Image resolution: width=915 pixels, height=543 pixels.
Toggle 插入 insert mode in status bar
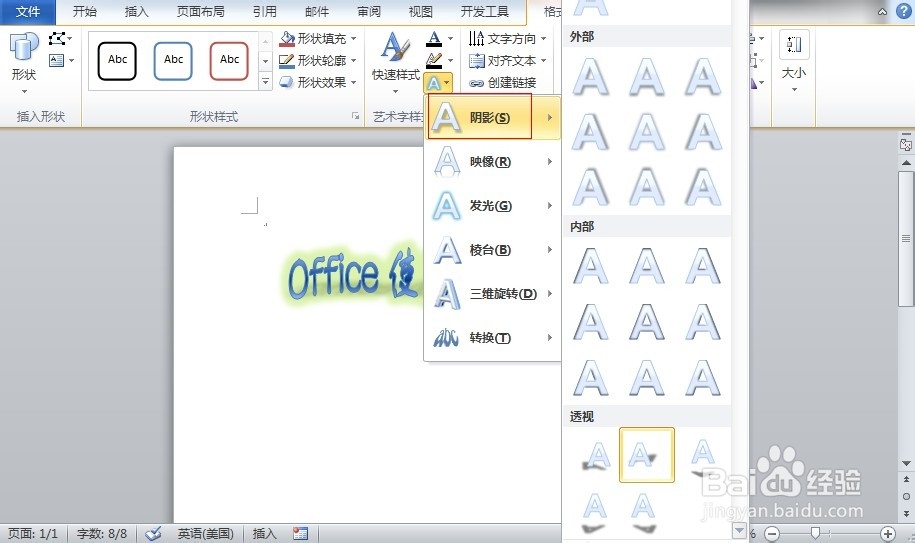[264, 533]
